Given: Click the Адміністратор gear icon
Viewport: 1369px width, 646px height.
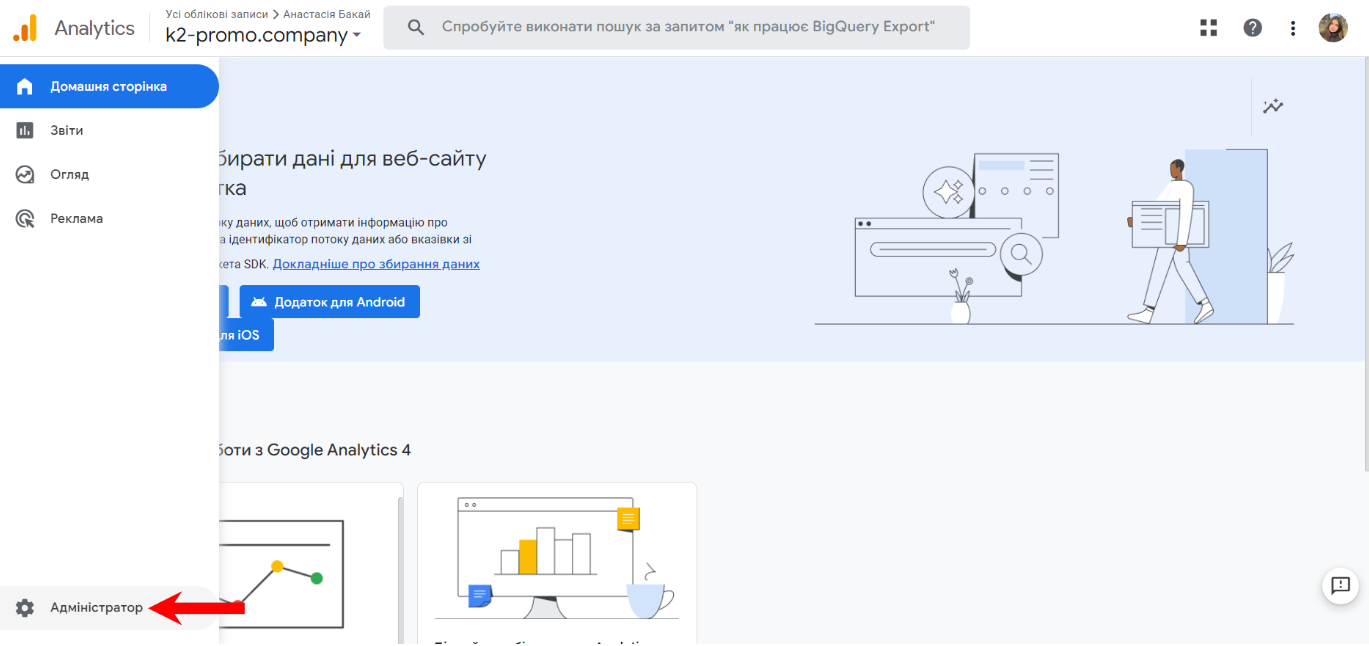Looking at the screenshot, I should (23, 607).
